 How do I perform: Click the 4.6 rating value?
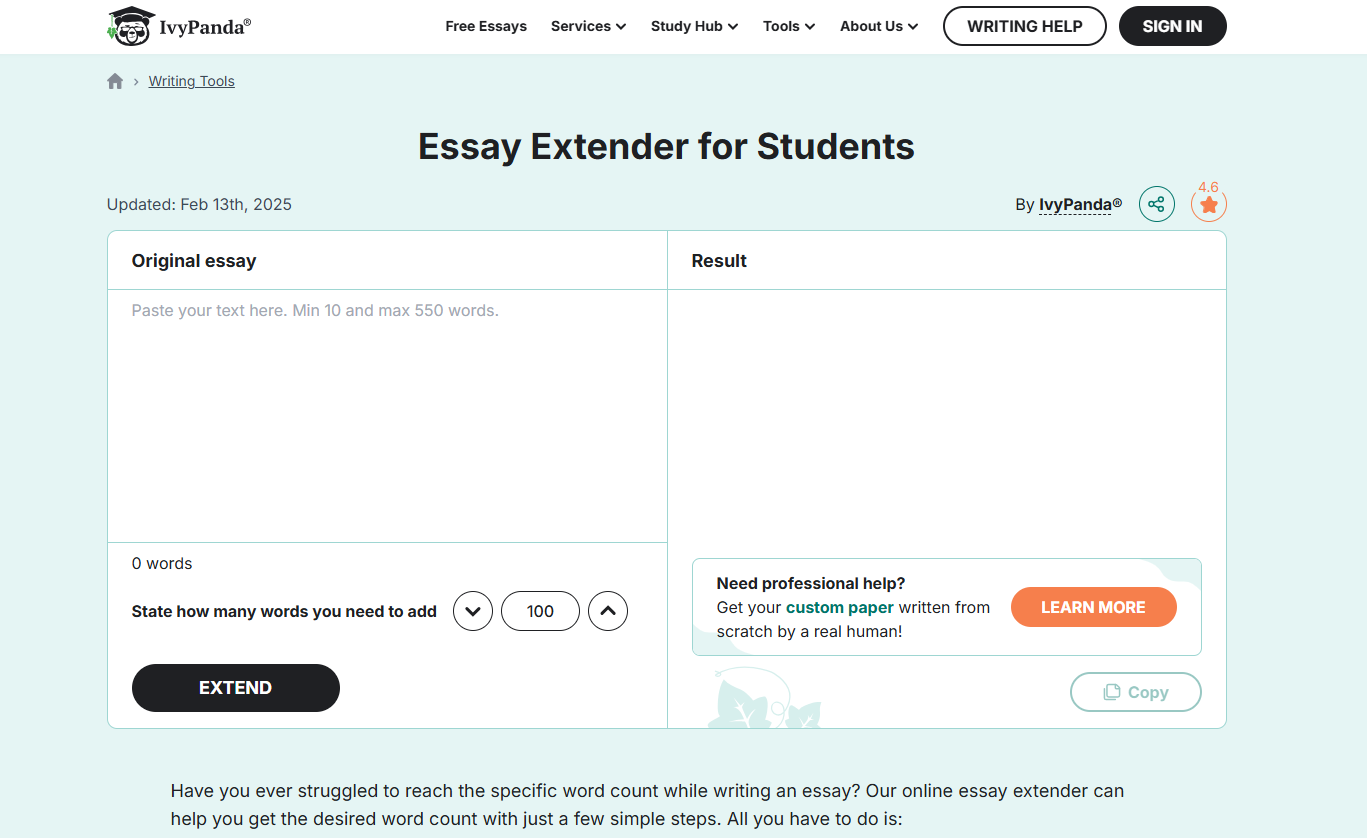1208,187
